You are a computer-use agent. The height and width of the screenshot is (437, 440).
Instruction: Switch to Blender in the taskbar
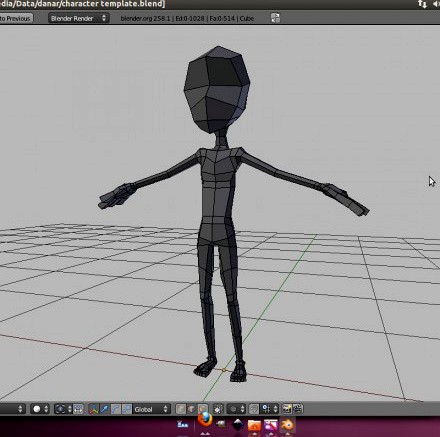[x=287, y=425]
